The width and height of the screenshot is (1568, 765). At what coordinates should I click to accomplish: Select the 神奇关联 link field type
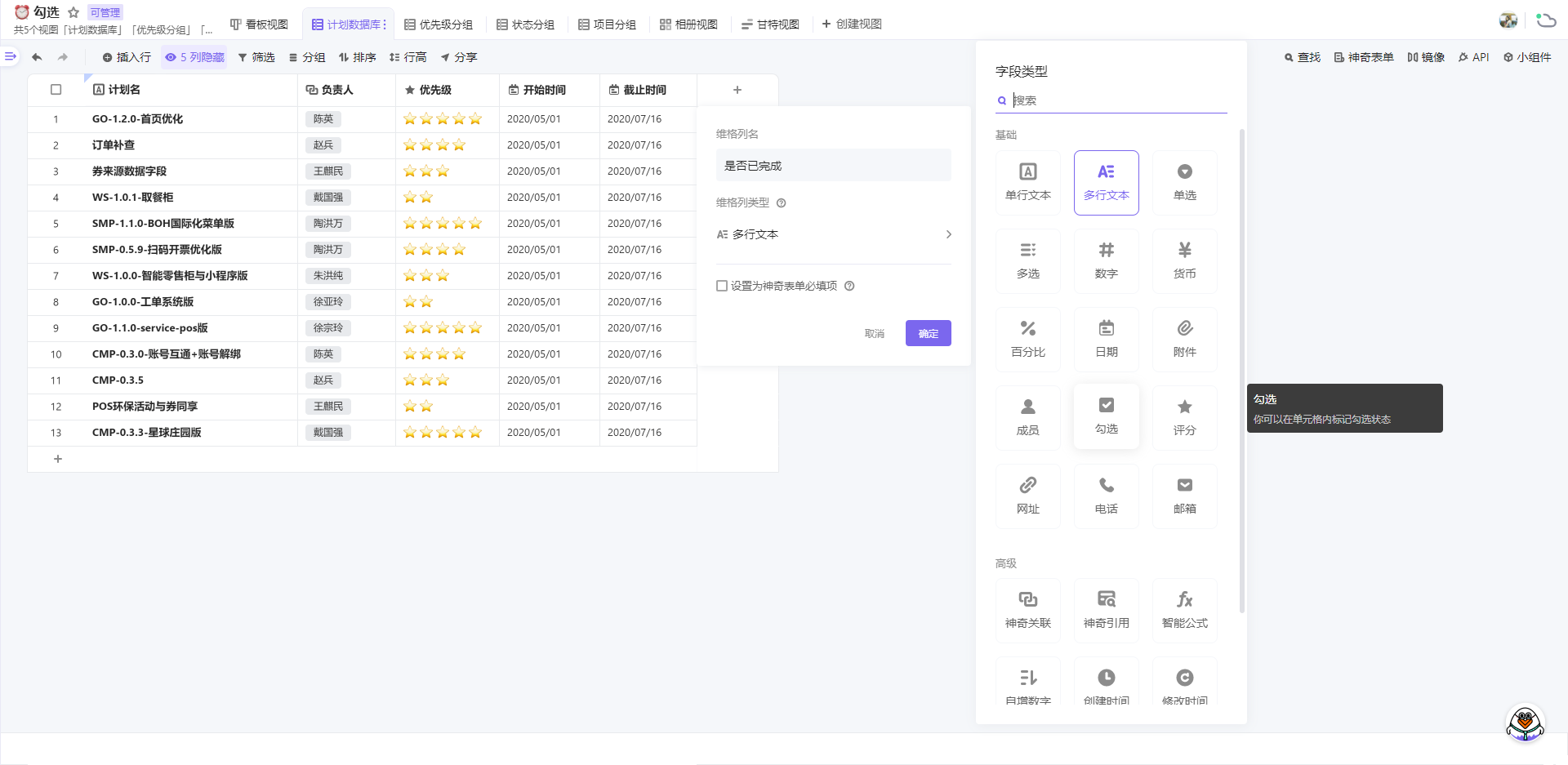(1027, 610)
